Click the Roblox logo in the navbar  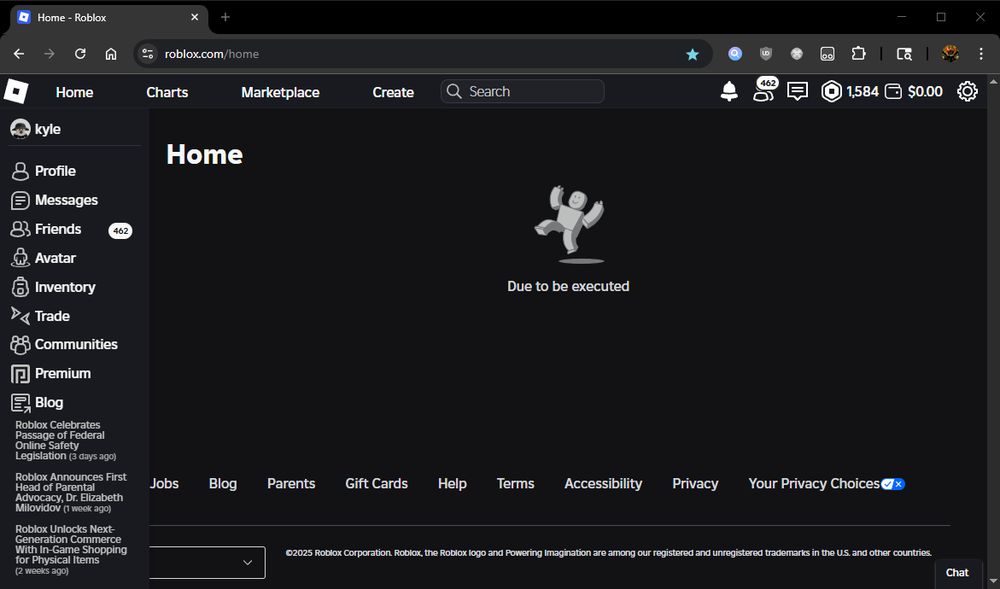[16, 91]
